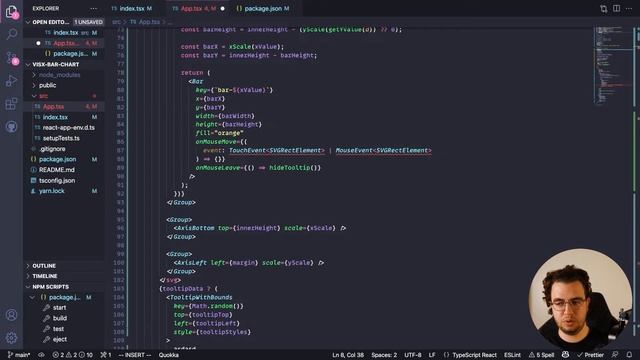Viewport: 640px width, 360px height.
Task: Click the ESLint status item
Action: (512, 355)
